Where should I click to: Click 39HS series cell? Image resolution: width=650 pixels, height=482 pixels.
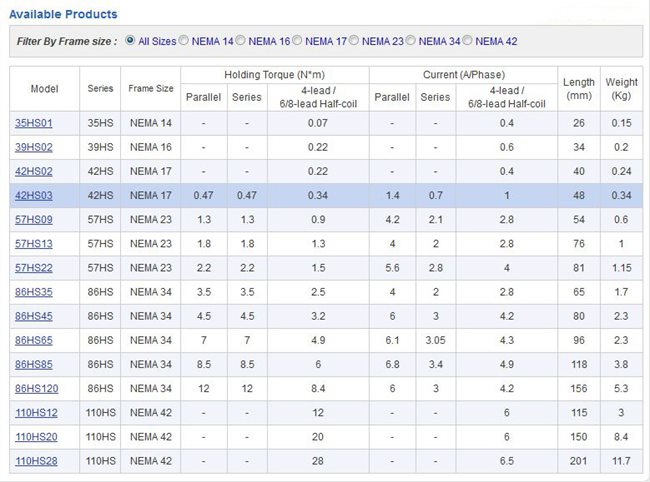click(x=100, y=147)
